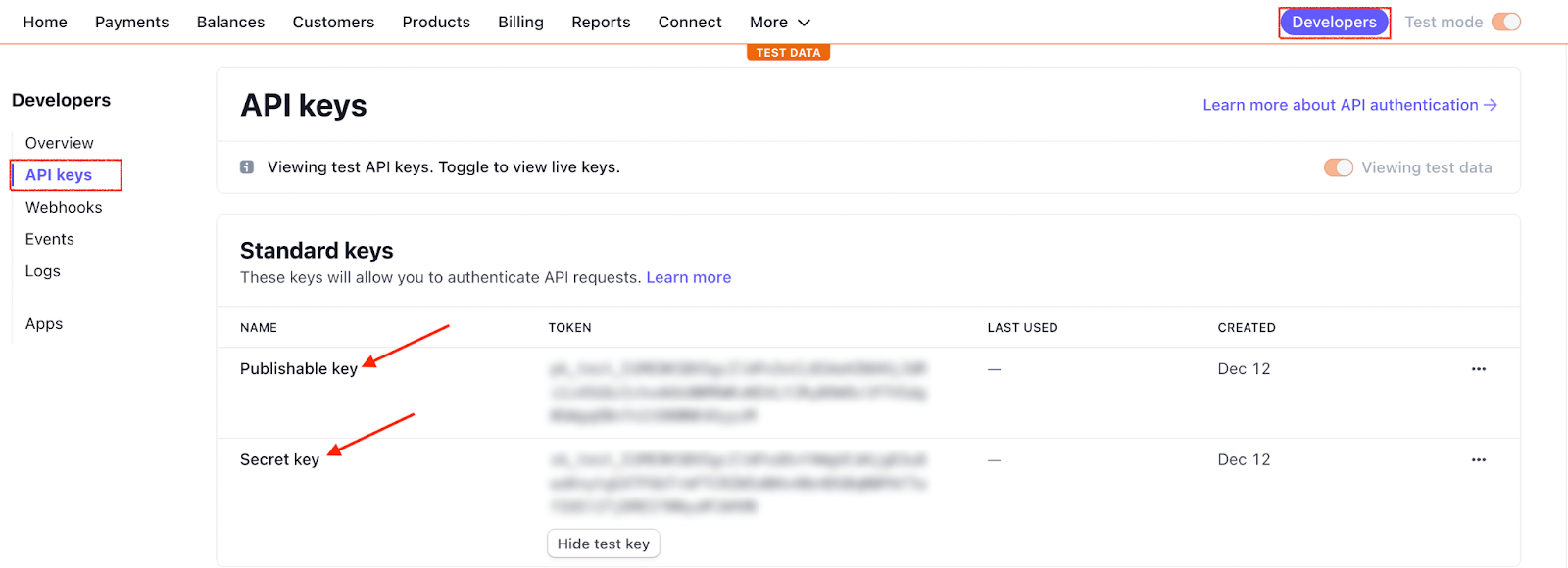Viewport: 1568px width, 568px height.
Task: Open overflow menu for Secret key row
Action: click(x=1478, y=459)
